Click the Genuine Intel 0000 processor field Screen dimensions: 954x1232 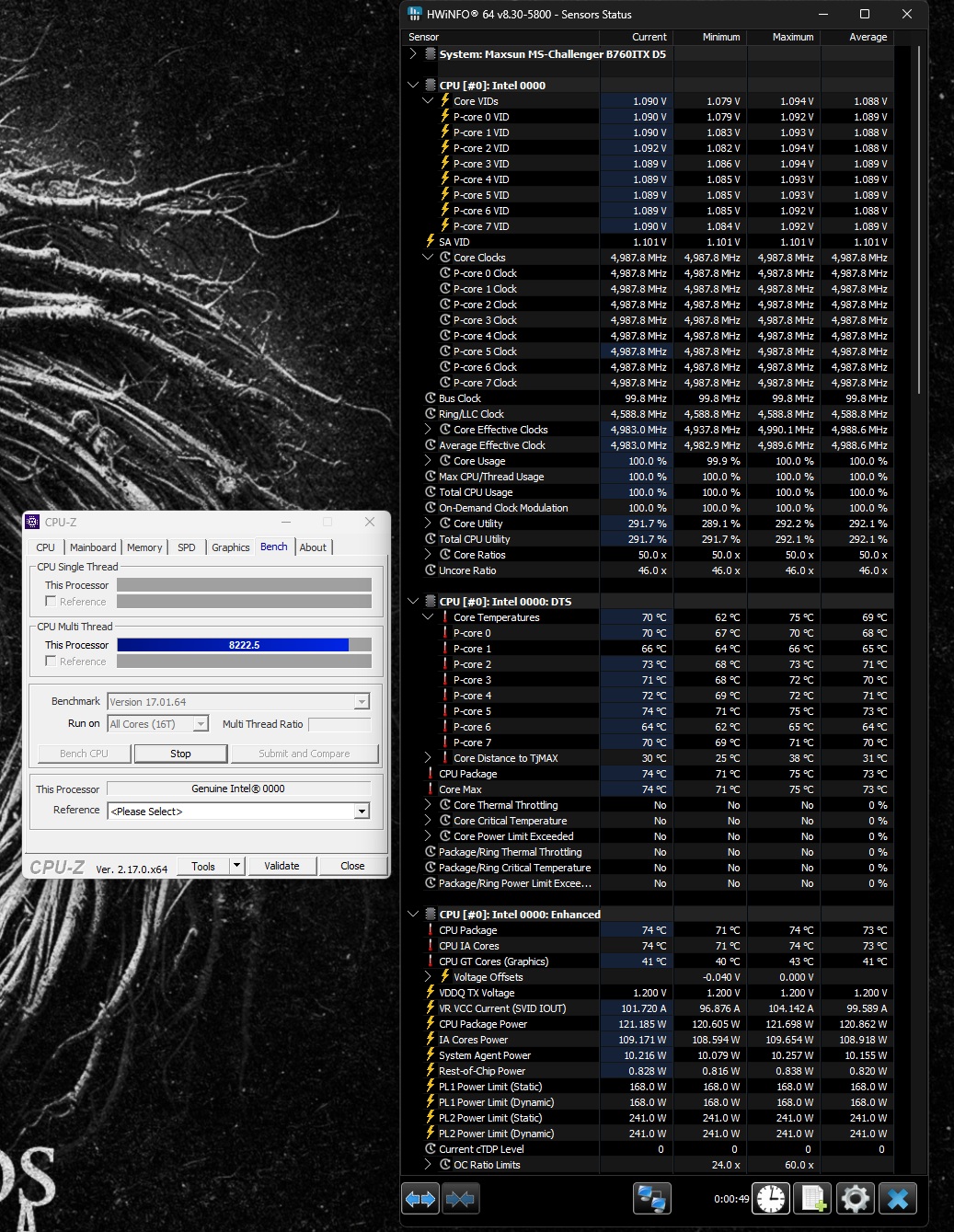tap(239, 789)
